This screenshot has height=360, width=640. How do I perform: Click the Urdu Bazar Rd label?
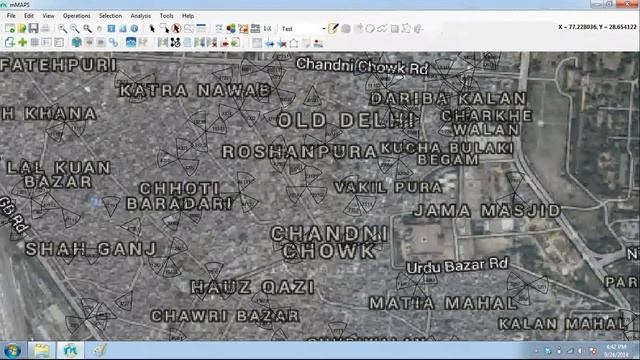(x=458, y=266)
